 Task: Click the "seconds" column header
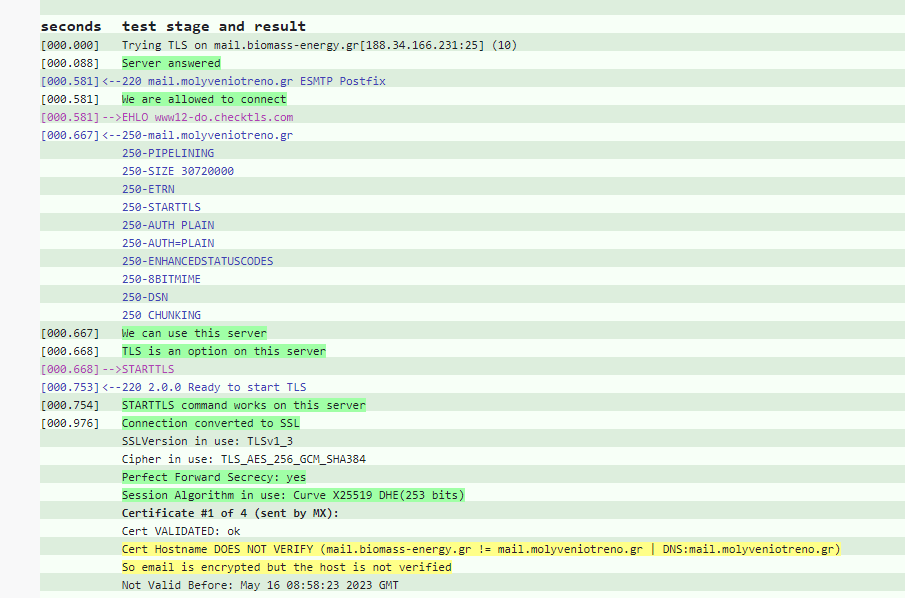click(71, 27)
